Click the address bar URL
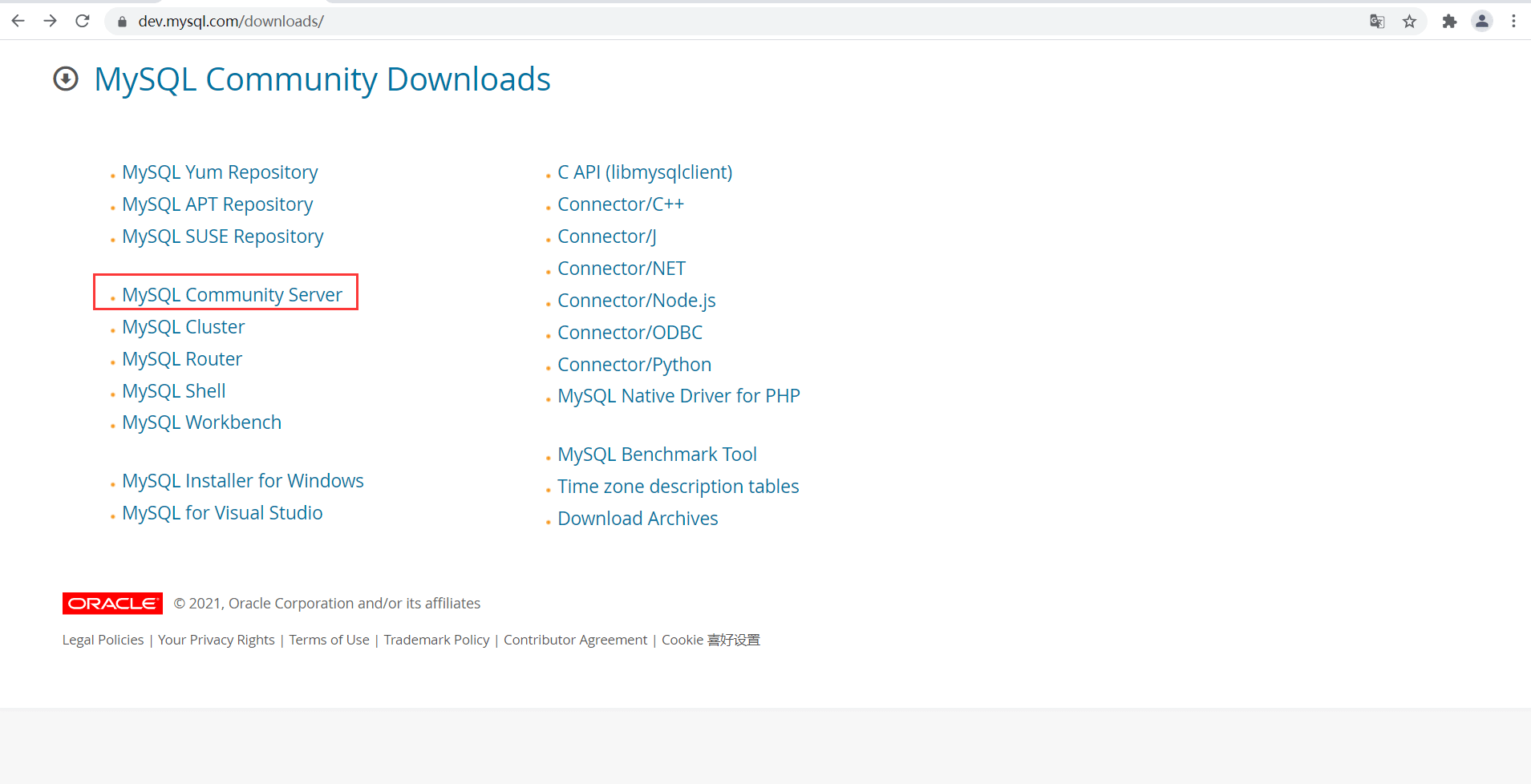Screen dimensions: 1531x784 click(x=231, y=22)
